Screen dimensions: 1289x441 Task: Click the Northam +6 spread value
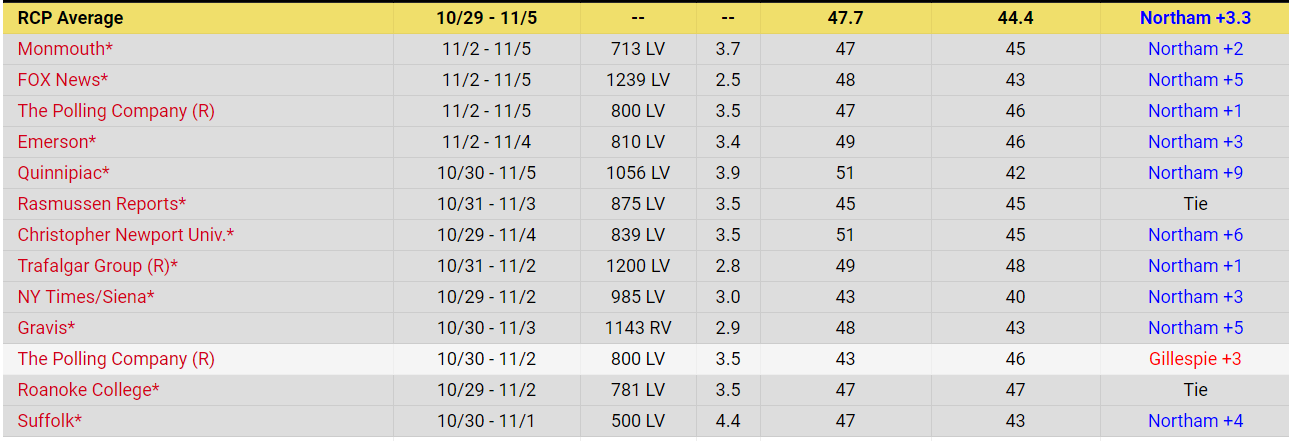[x=1195, y=235]
